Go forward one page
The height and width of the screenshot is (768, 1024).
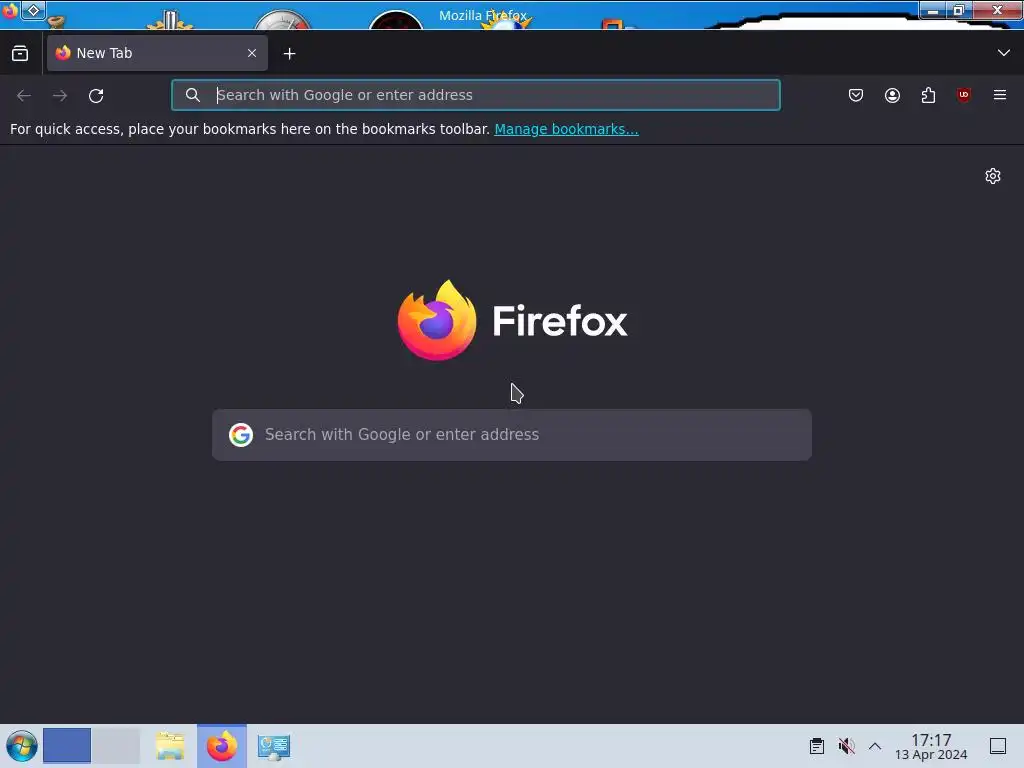click(x=60, y=96)
